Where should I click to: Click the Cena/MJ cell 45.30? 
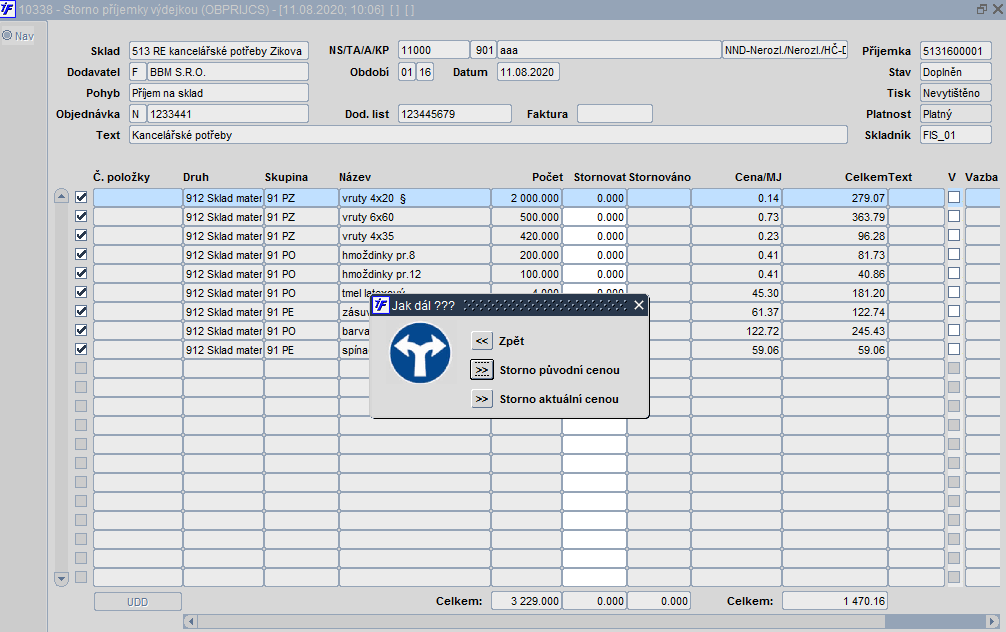coord(736,293)
